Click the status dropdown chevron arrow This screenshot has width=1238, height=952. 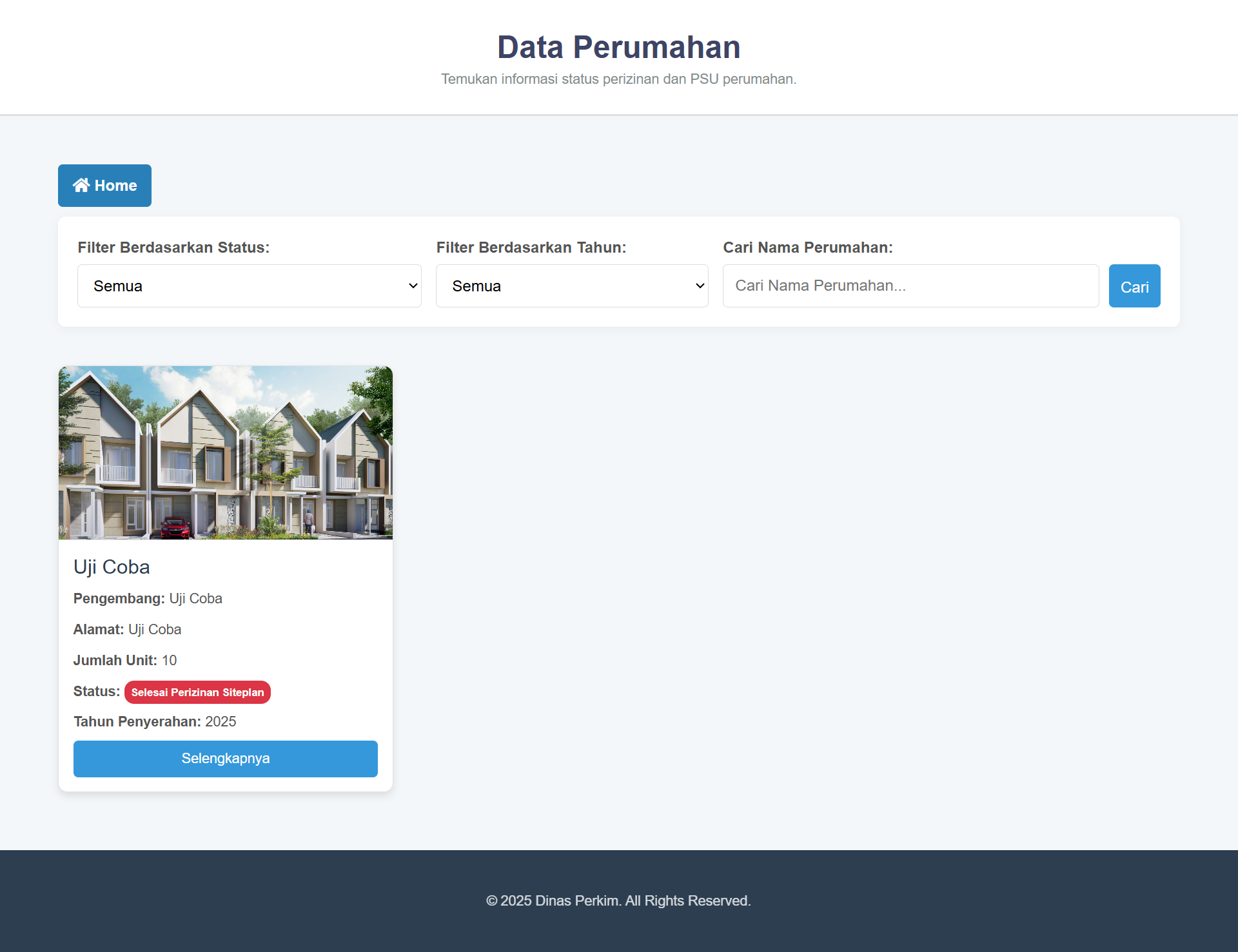coord(413,286)
